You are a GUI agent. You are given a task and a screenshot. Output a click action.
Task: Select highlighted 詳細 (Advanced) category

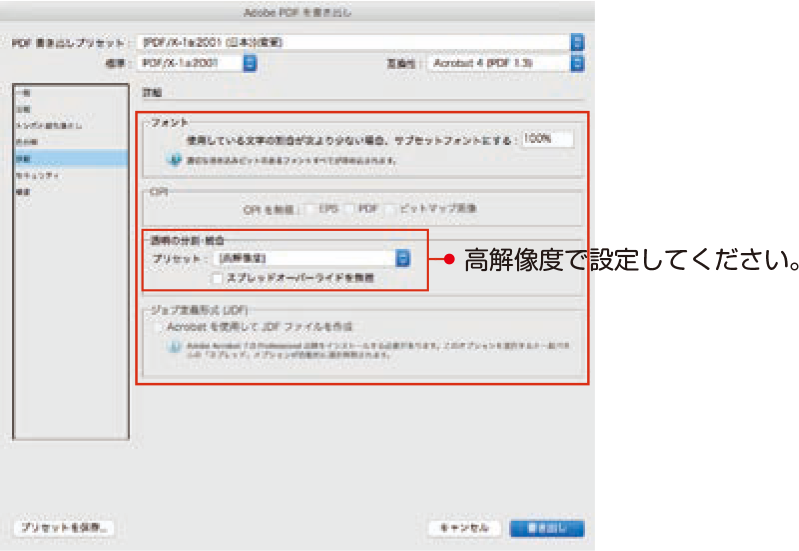[70, 159]
